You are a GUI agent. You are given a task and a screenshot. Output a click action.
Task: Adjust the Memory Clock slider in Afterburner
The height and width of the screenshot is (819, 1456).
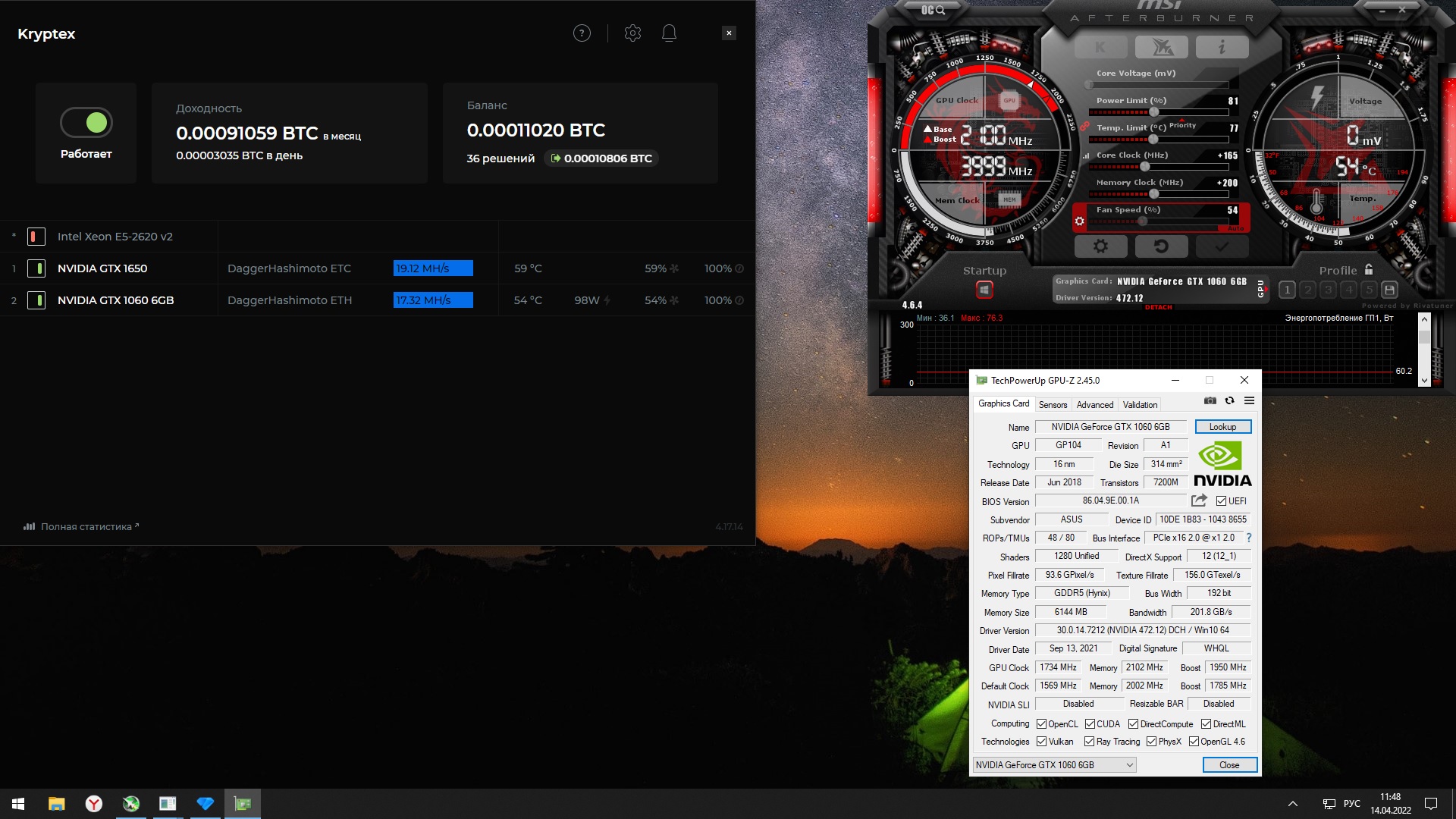(x=1159, y=194)
